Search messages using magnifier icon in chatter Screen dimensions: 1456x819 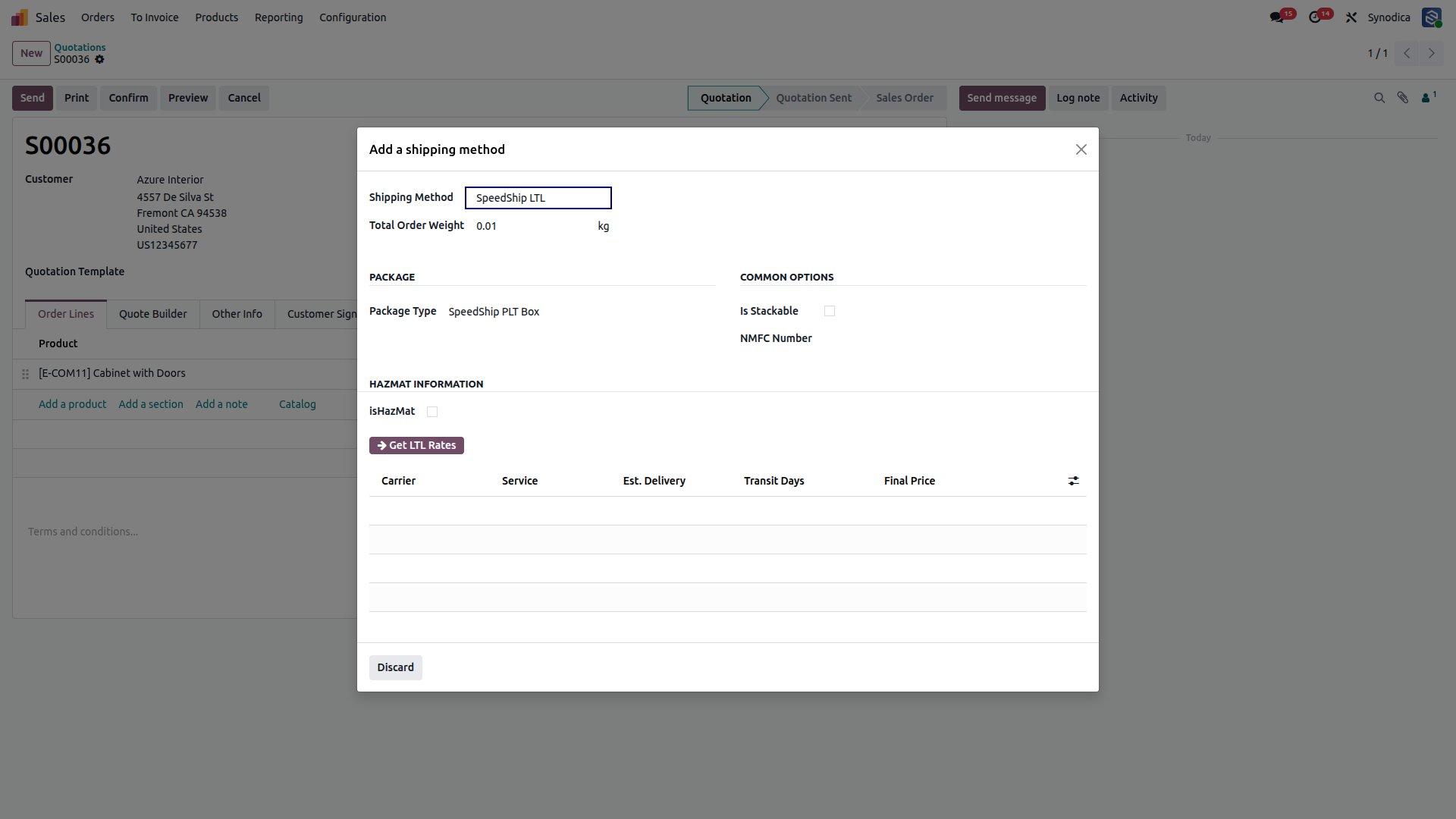(x=1379, y=98)
